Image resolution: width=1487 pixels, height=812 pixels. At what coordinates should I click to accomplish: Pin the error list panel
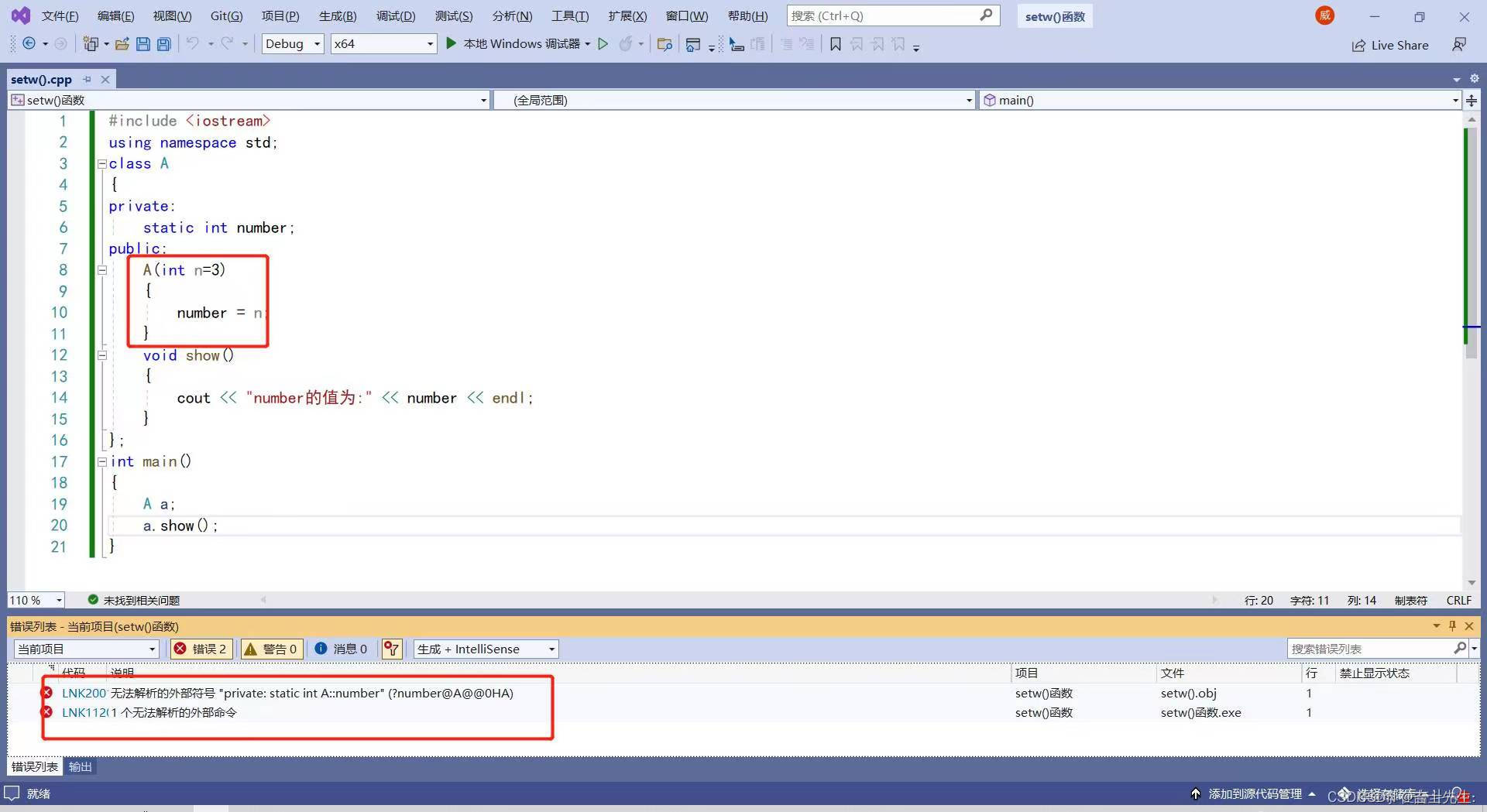1452,625
